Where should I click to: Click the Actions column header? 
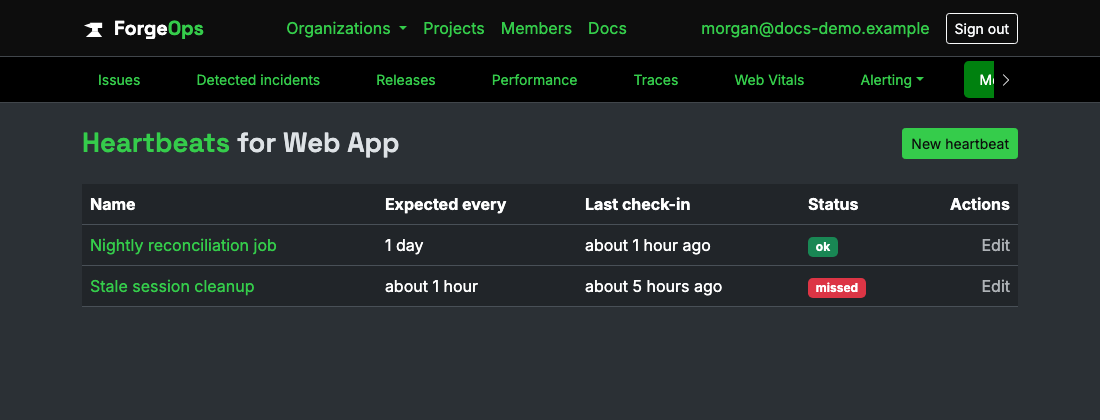[979, 204]
